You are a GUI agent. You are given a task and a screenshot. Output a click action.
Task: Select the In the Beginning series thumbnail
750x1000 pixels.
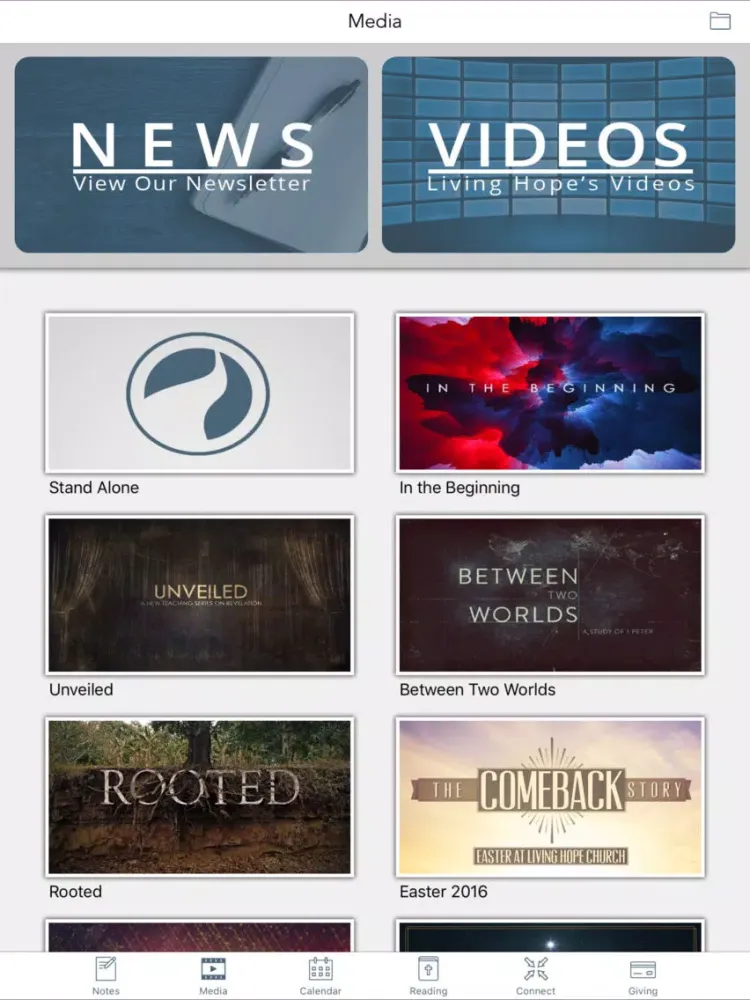click(x=550, y=393)
